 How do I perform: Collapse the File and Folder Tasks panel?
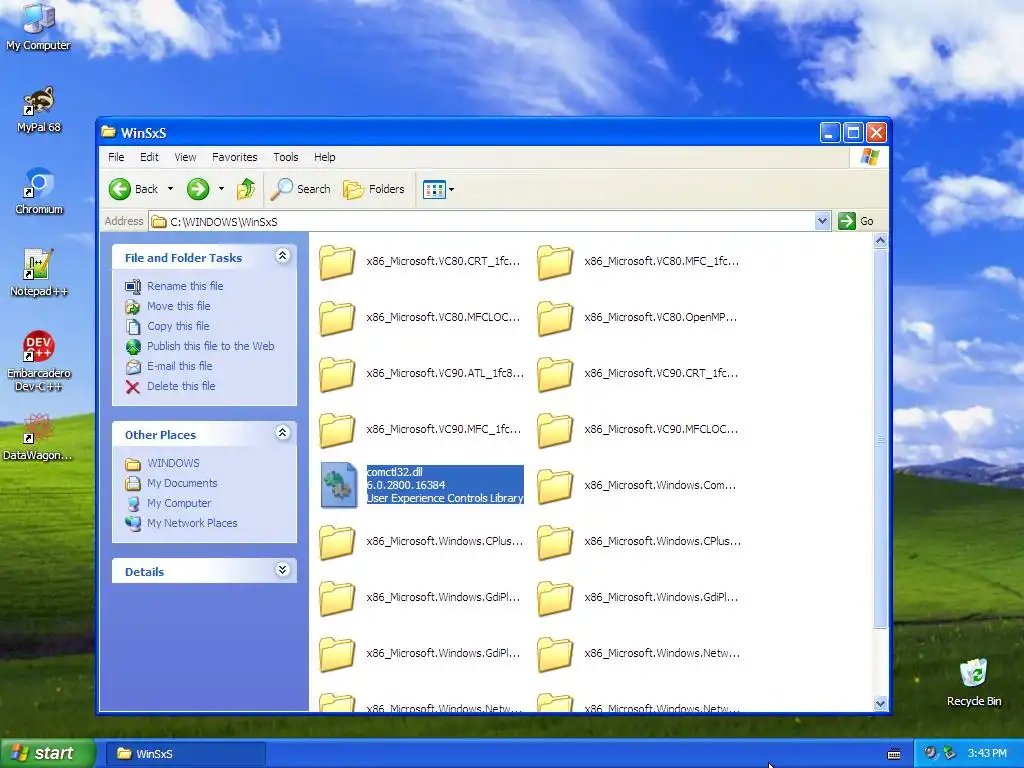(282, 256)
